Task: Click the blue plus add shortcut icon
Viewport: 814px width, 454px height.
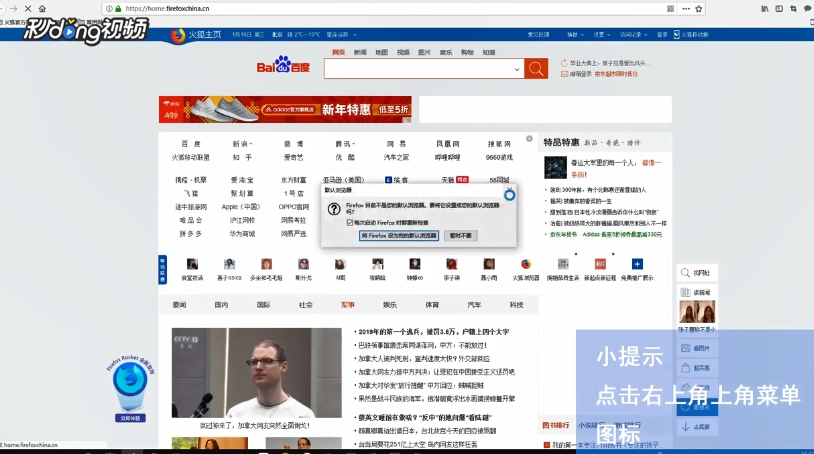Action: tap(637, 264)
